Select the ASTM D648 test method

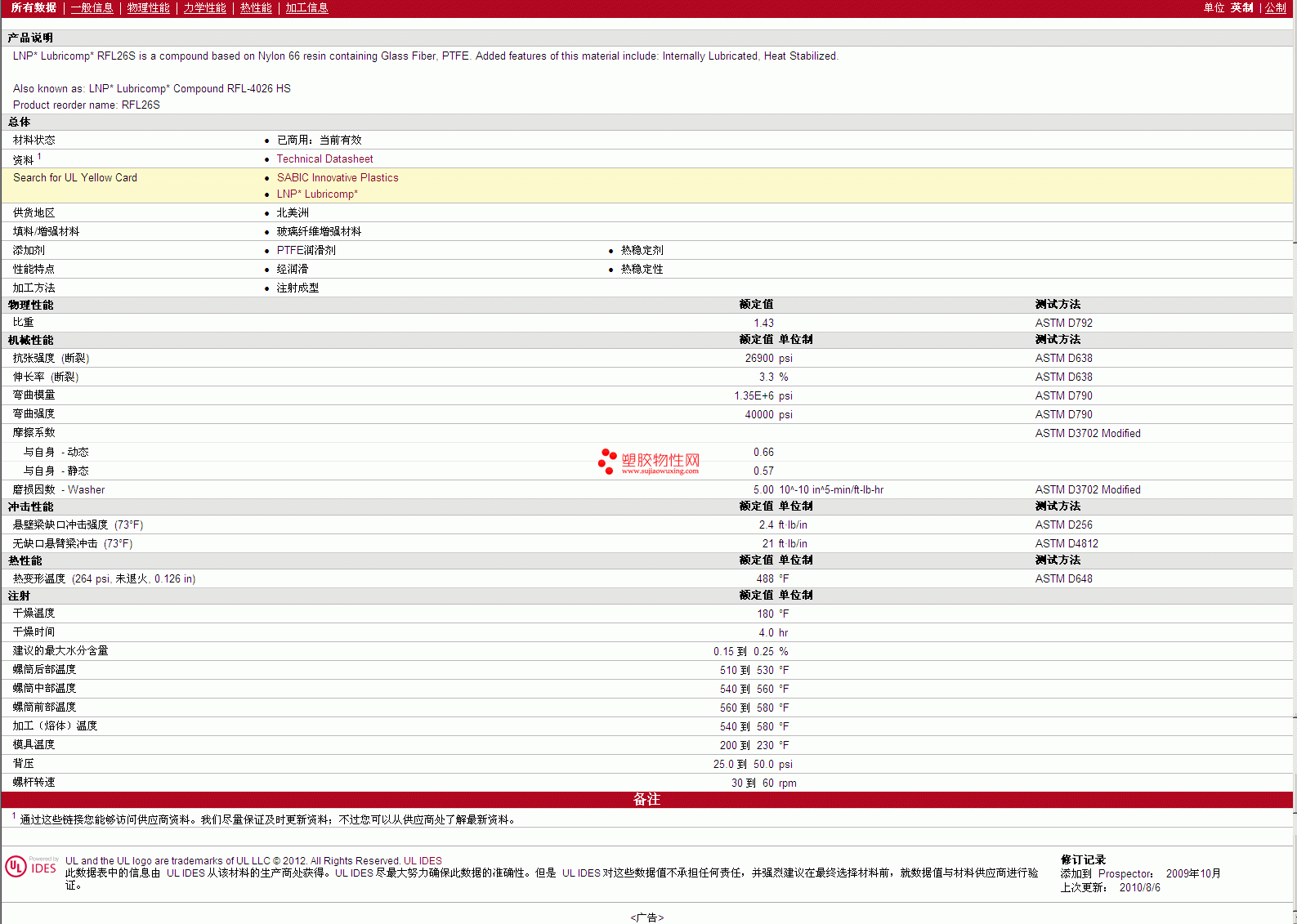pos(1063,579)
